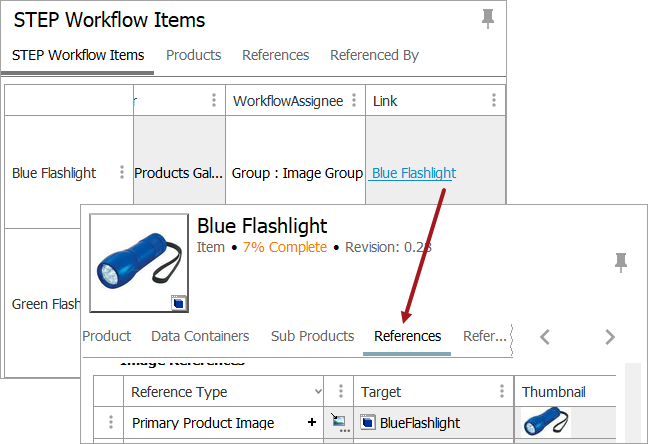648x444 pixels.
Task: Pin the STEP Workflow Items panel
Action: pos(488,18)
